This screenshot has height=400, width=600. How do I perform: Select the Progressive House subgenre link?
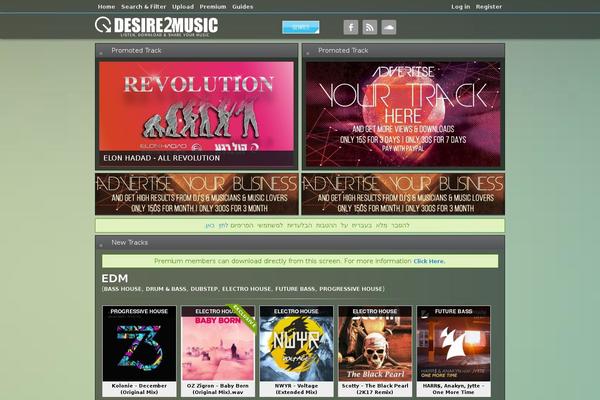pos(351,289)
